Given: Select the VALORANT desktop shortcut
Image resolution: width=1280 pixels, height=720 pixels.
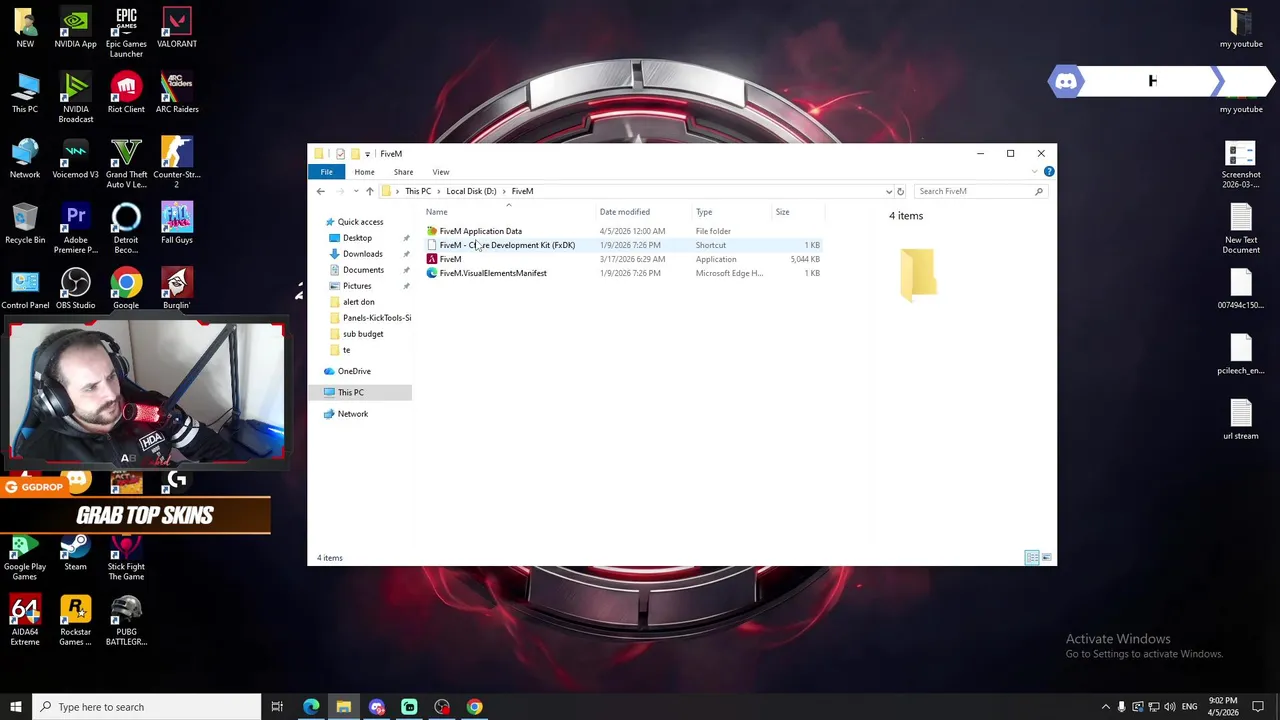Looking at the screenshot, I should click(177, 29).
